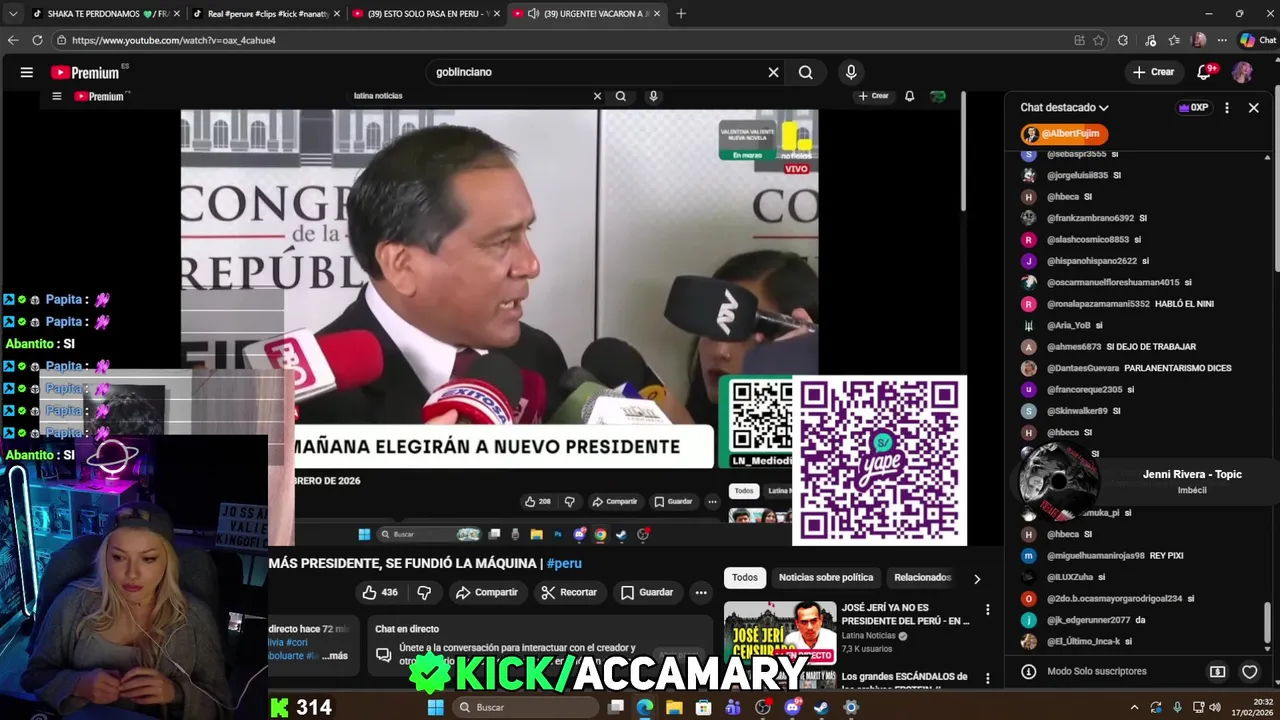The width and height of the screenshot is (1280, 720).
Task: Open YouTube notifications bell
Action: tap(1204, 72)
